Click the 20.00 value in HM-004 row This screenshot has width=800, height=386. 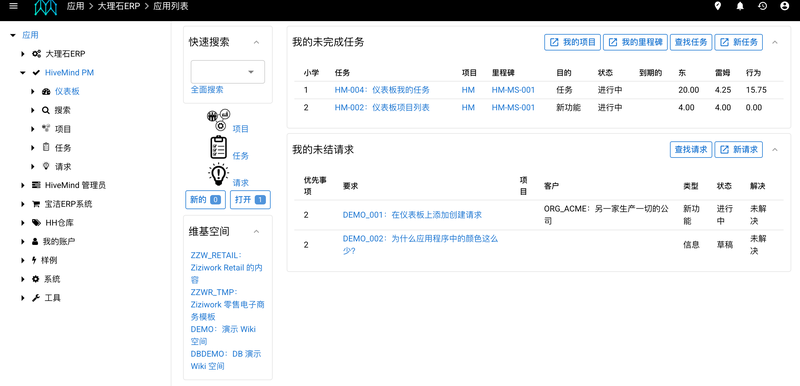pos(688,90)
